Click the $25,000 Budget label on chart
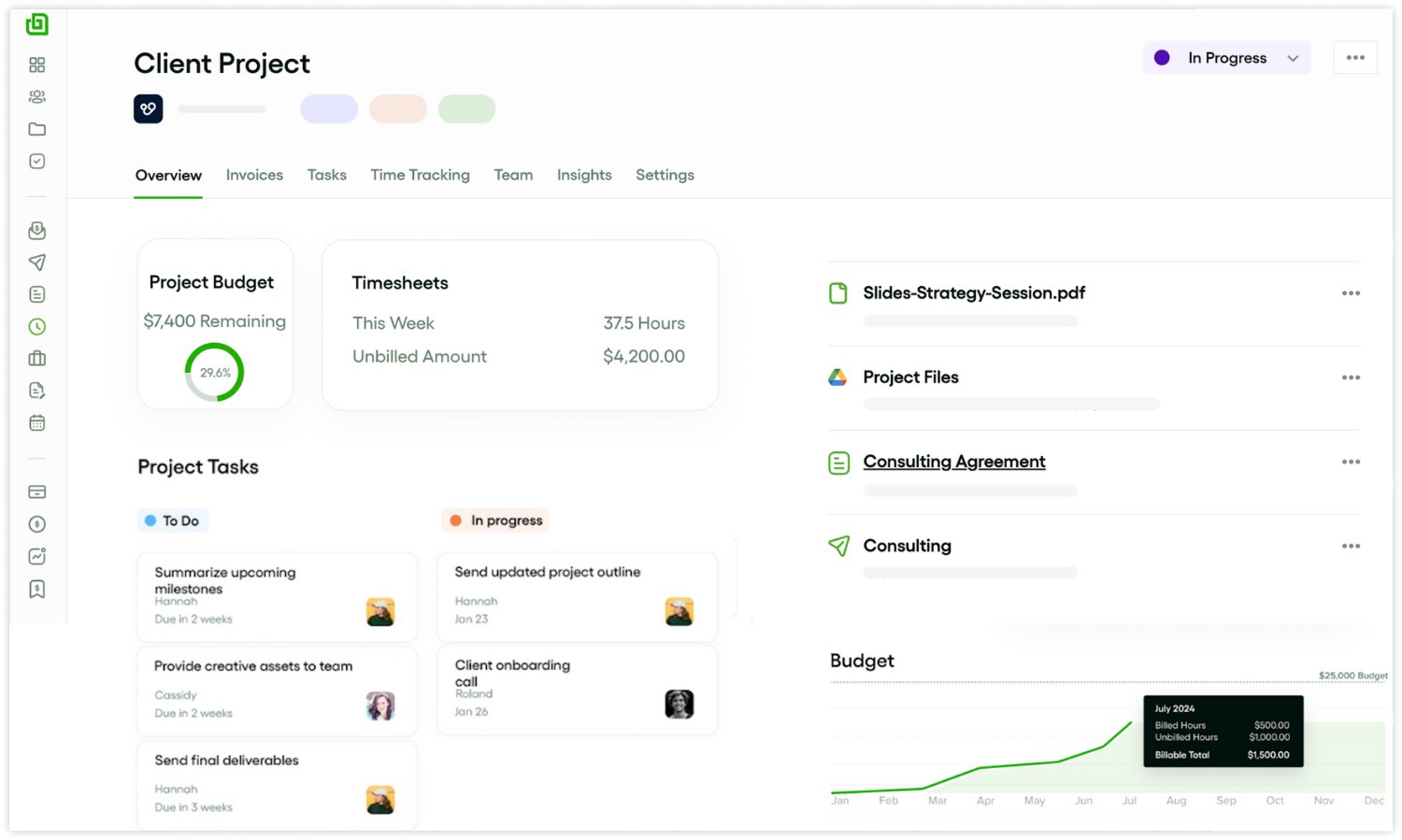This screenshot has width=1402, height=840. pyautogui.click(x=1353, y=676)
